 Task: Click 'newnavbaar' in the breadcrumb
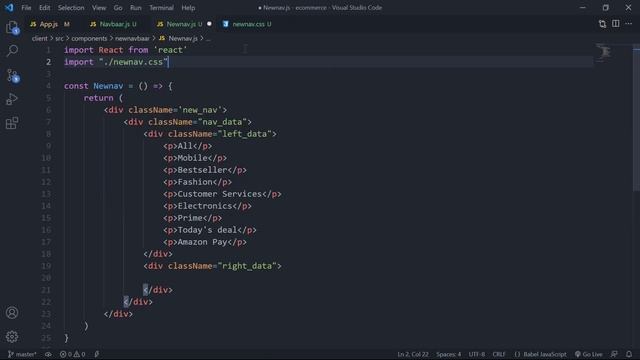tap(132, 38)
